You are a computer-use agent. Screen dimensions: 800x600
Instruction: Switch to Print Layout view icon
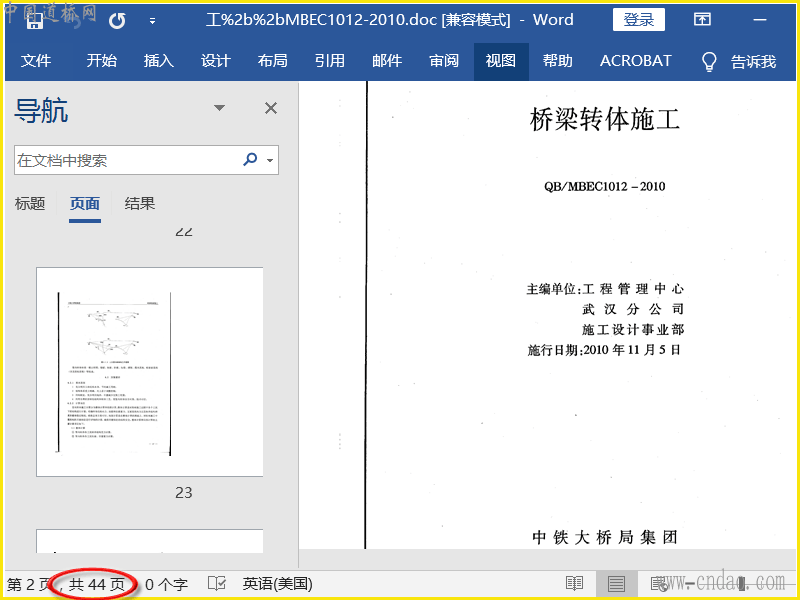point(616,584)
